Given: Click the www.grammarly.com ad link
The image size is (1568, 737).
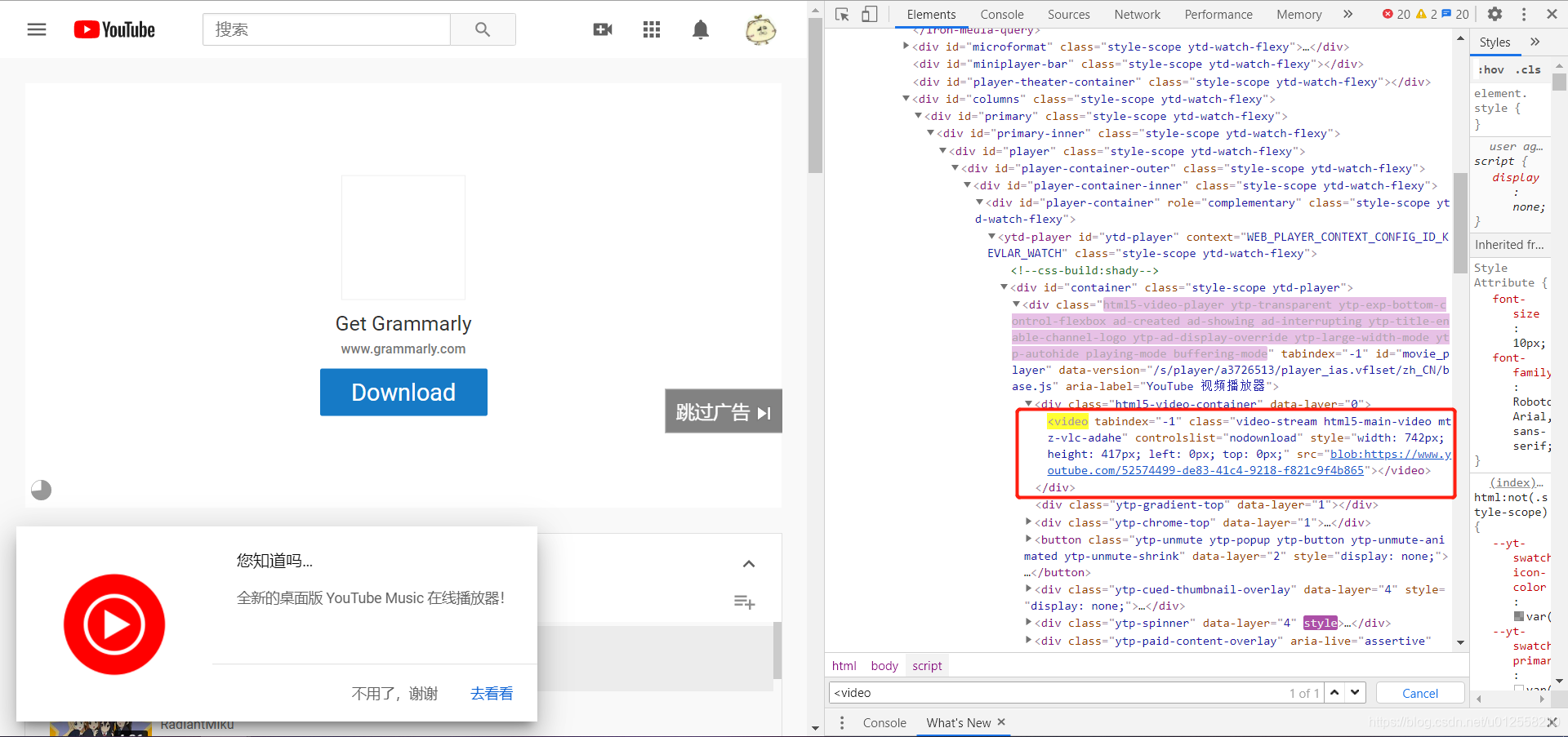Looking at the screenshot, I should pos(403,349).
